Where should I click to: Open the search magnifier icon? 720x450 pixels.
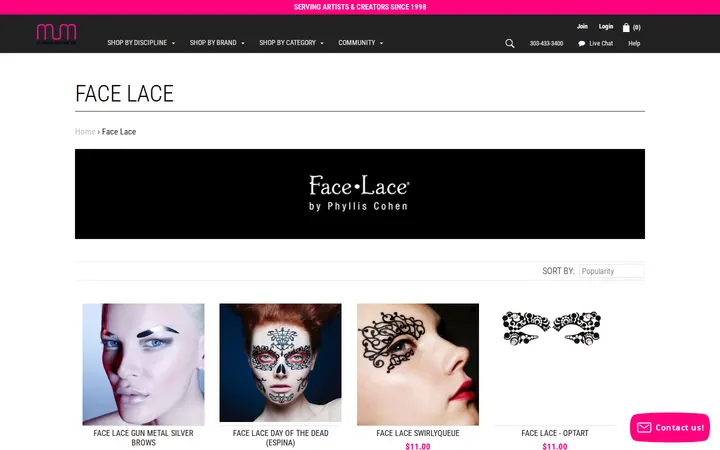click(x=510, y=43)
